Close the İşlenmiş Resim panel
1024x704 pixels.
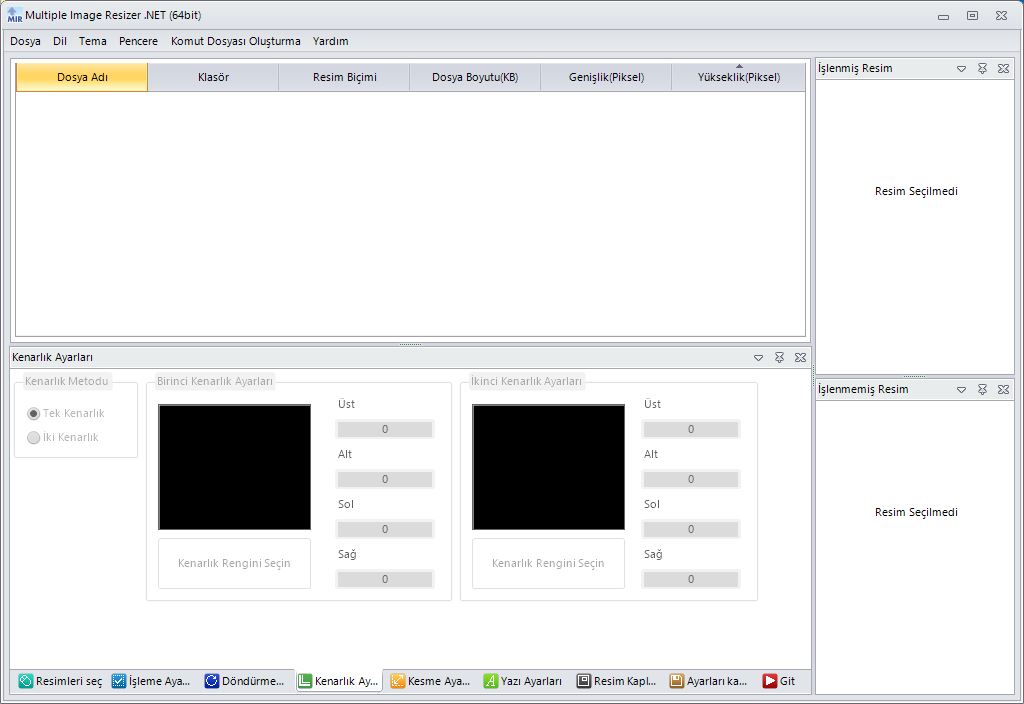tap(1004, 69)
